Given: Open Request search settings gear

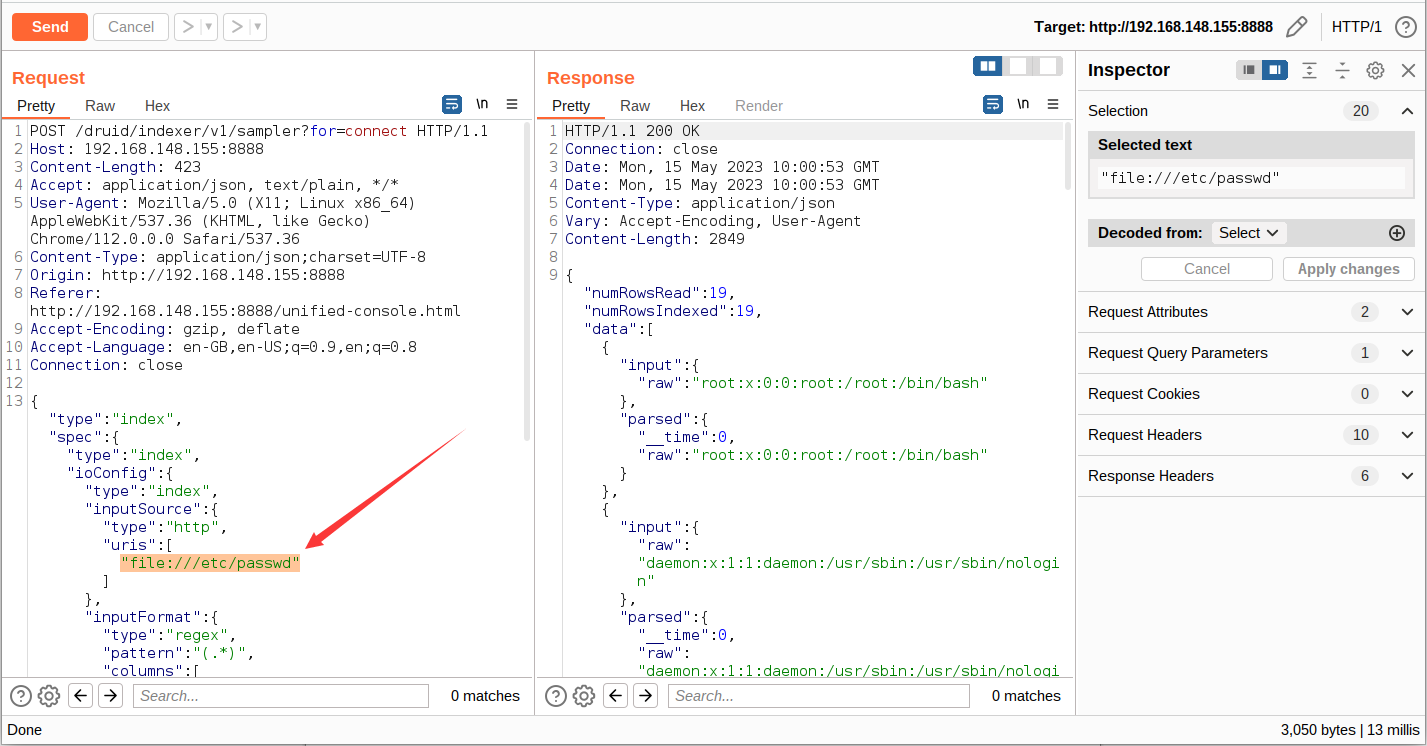Looking at the screenshot, I should click(x=49, y=696).
